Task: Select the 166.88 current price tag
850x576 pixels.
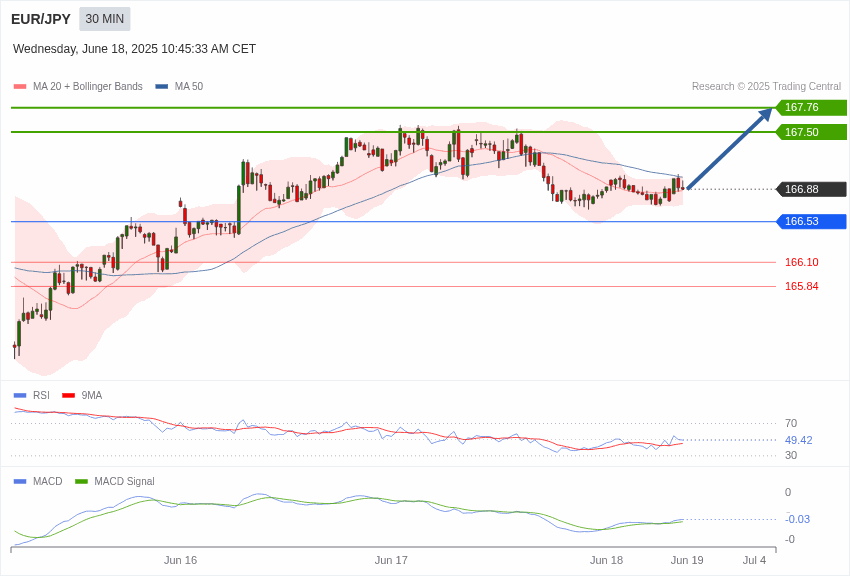Action: click(x=811, y=189)
